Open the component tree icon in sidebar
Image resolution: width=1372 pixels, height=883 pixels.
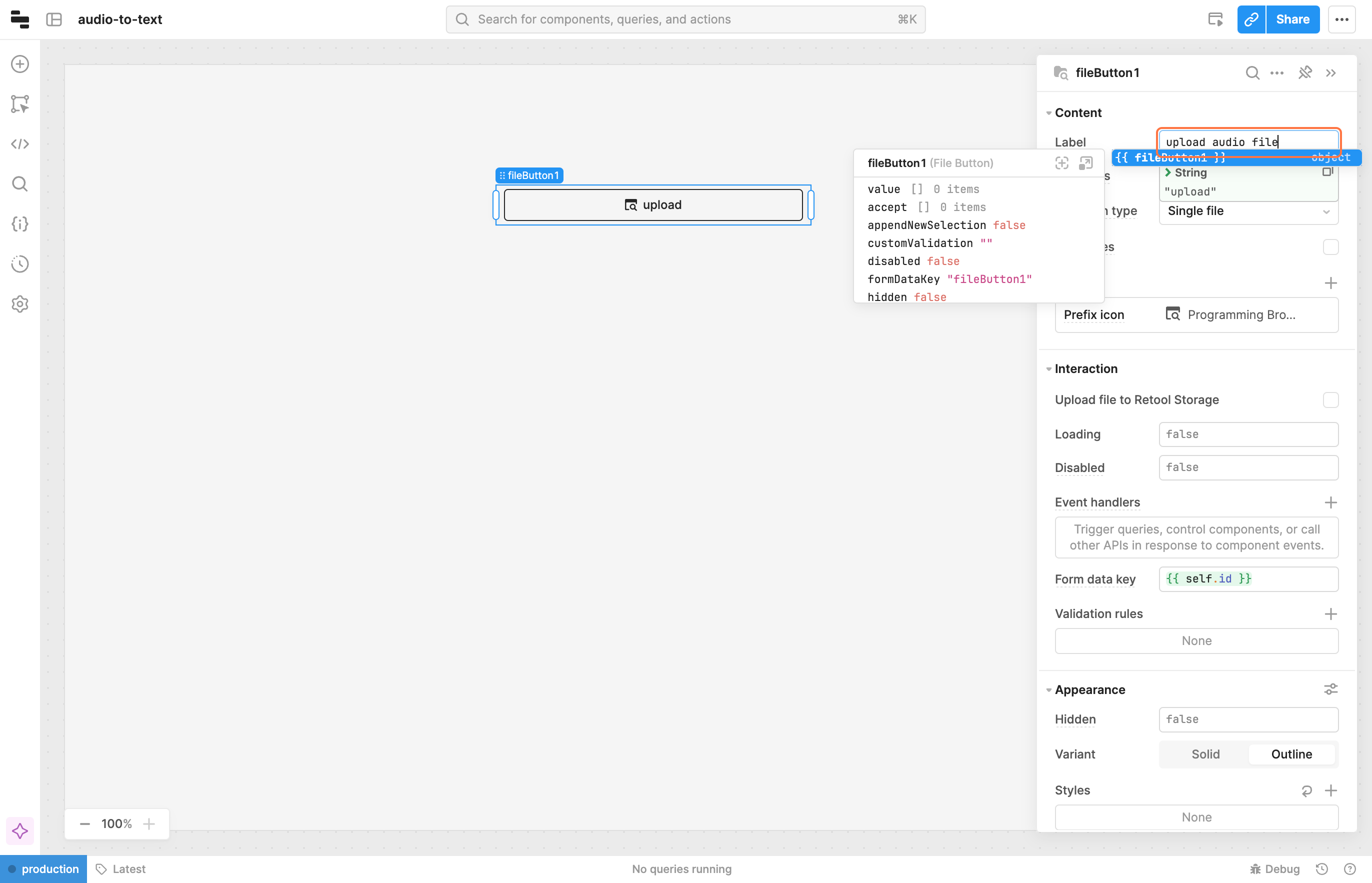coord(20,104)
